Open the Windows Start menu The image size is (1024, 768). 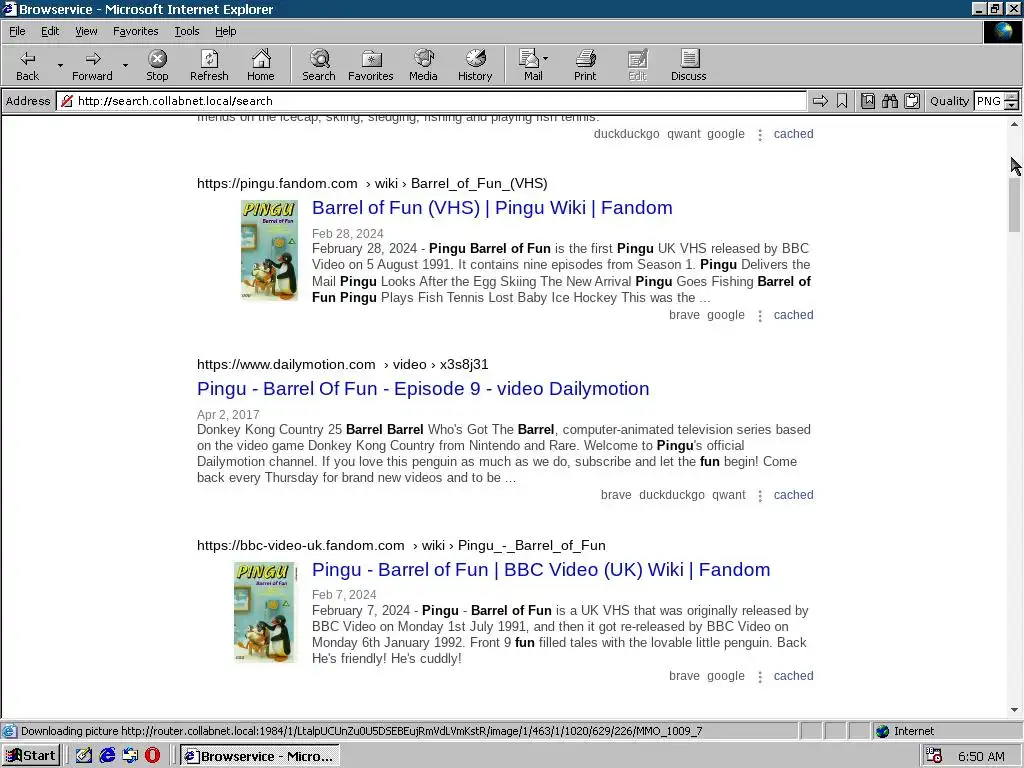(x=31, y=756)
